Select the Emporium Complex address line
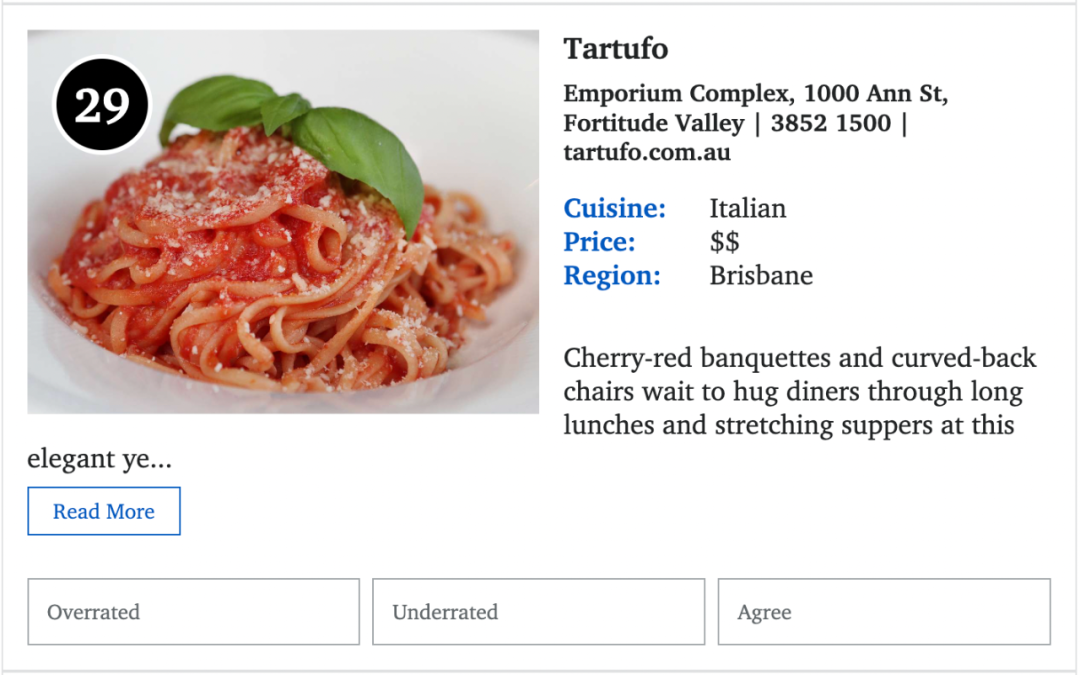Viewport: 1080px width, 675px height. pyautogui.click(x=756, y=93)
